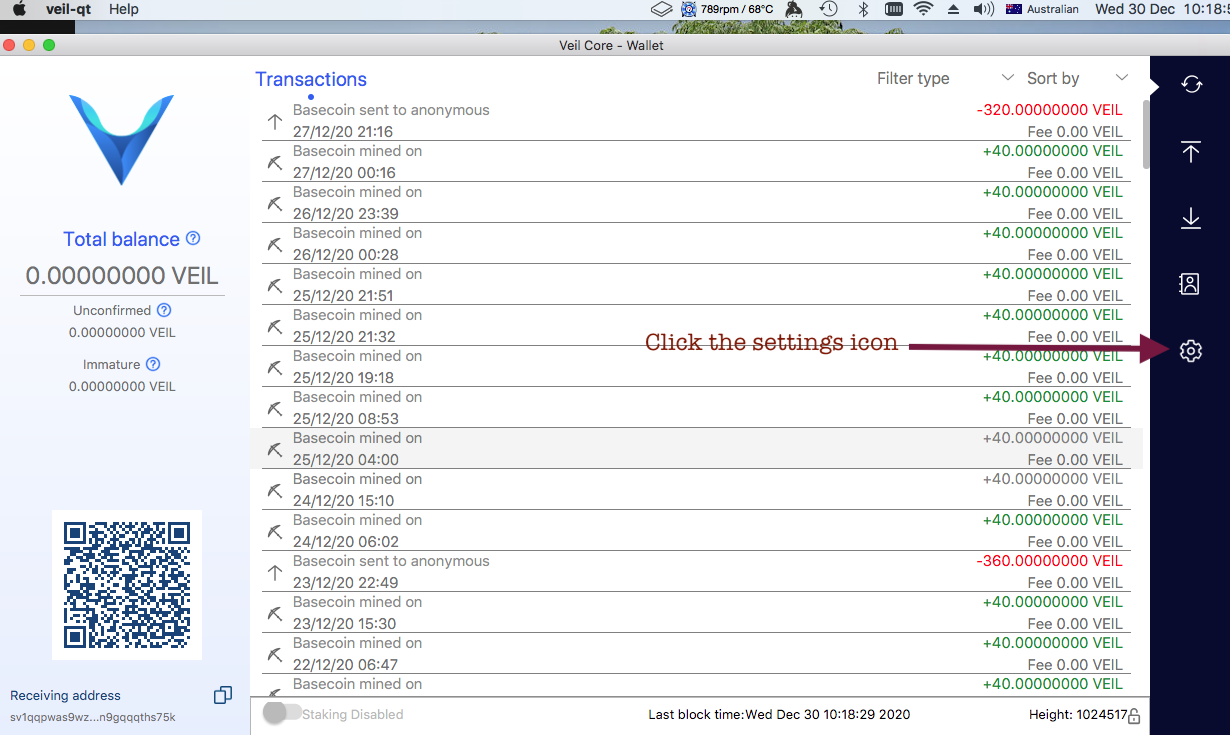
Task: Select the -360.00000000 VEIL sent transaction
Action: pos(697,571)
